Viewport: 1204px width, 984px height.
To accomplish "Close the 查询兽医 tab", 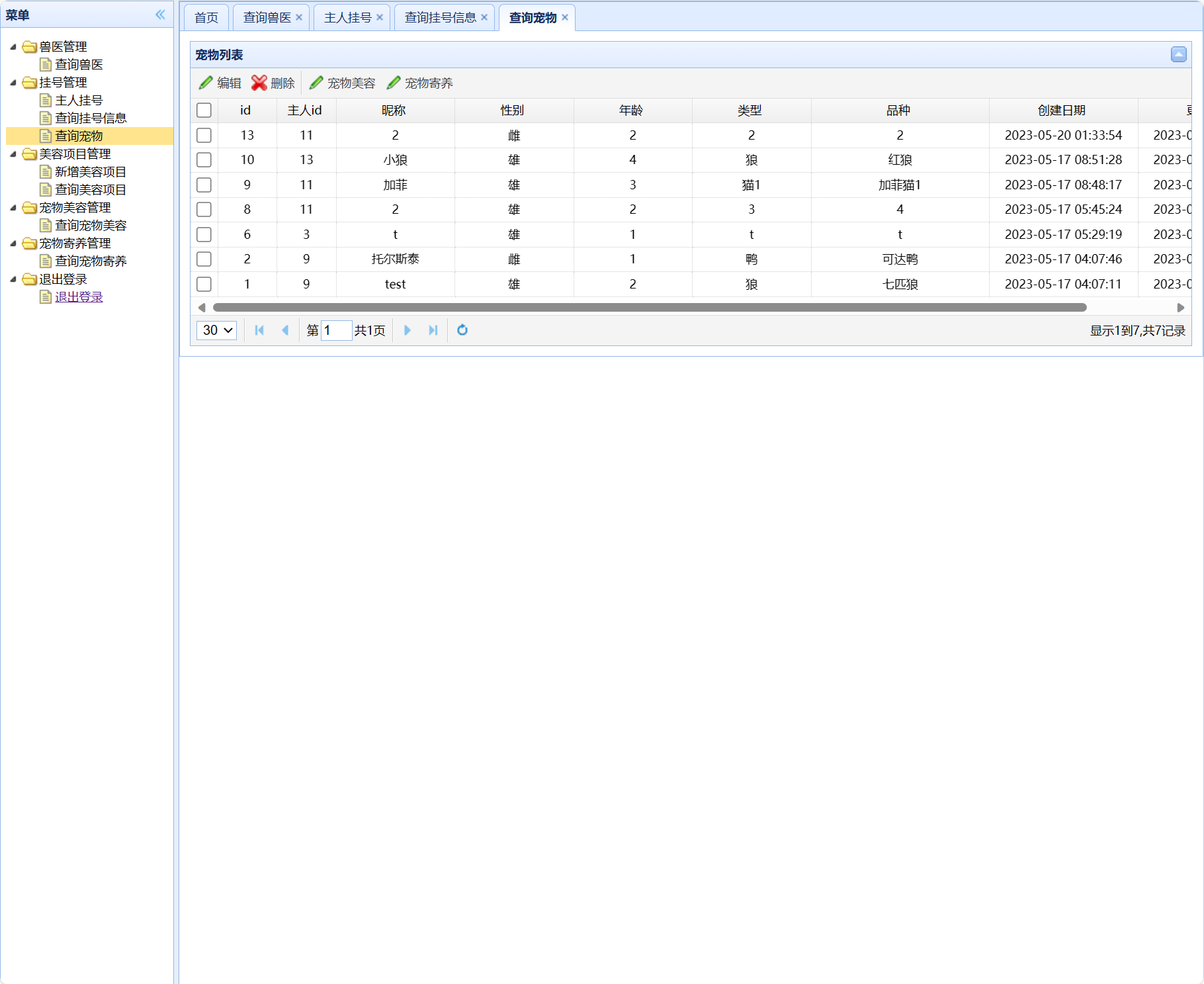I will 299,18.
